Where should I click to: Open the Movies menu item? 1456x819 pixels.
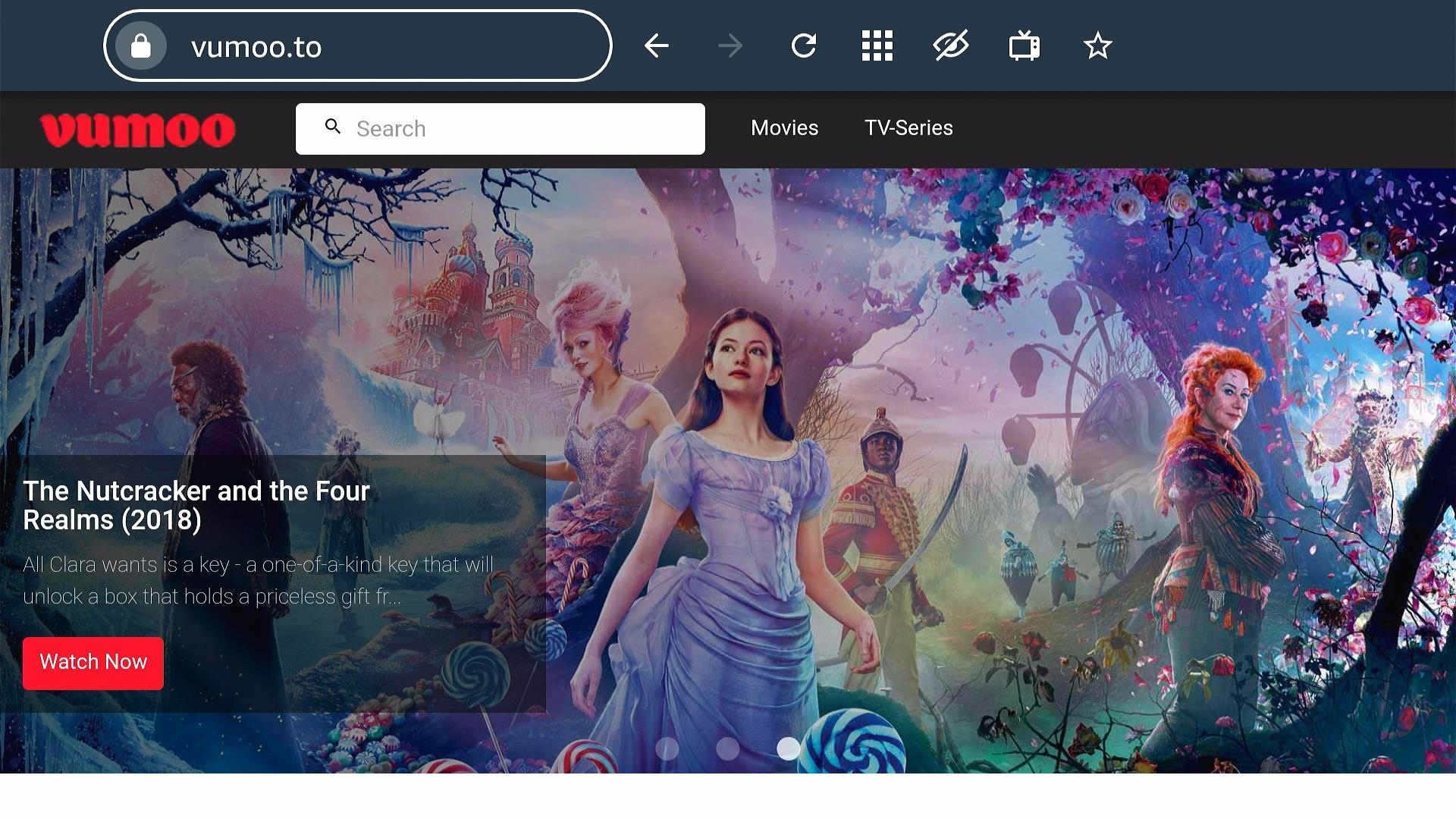[784, 127]
